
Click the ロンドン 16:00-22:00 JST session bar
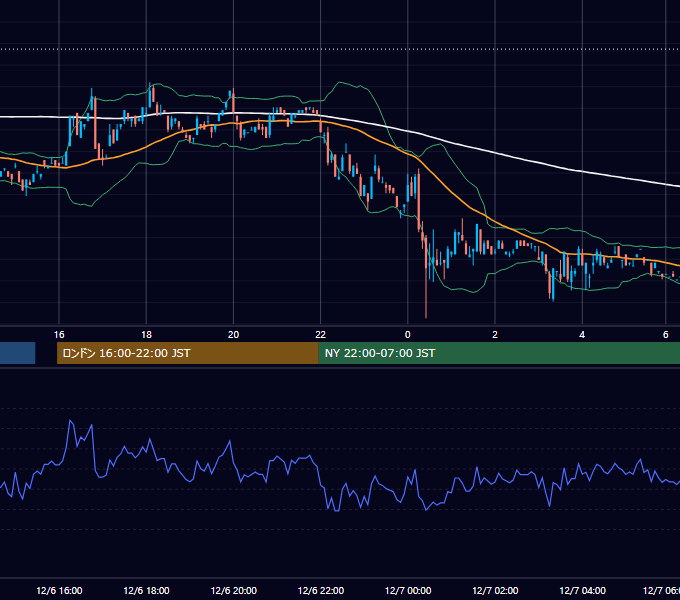[187, 353]
